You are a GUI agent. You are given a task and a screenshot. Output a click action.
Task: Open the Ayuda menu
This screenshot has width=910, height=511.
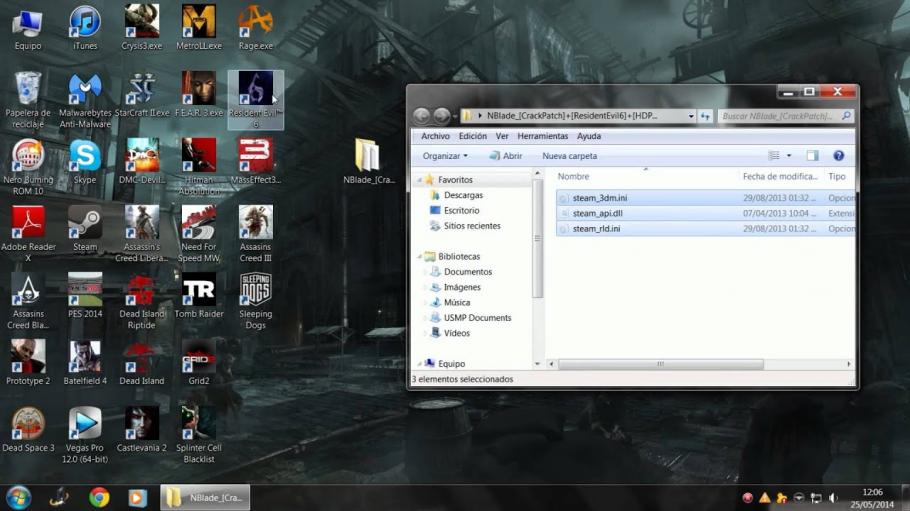point(588,136)
